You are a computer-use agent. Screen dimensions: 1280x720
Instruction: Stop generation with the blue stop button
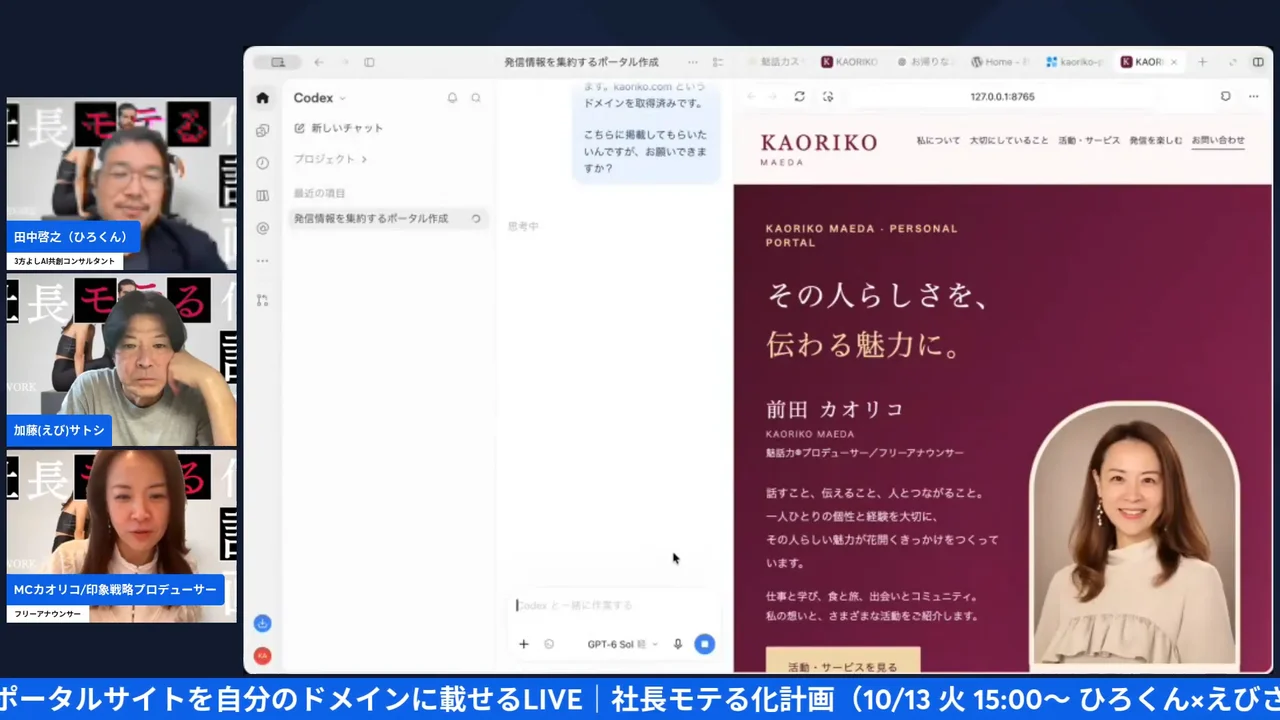tap(704, 644)
